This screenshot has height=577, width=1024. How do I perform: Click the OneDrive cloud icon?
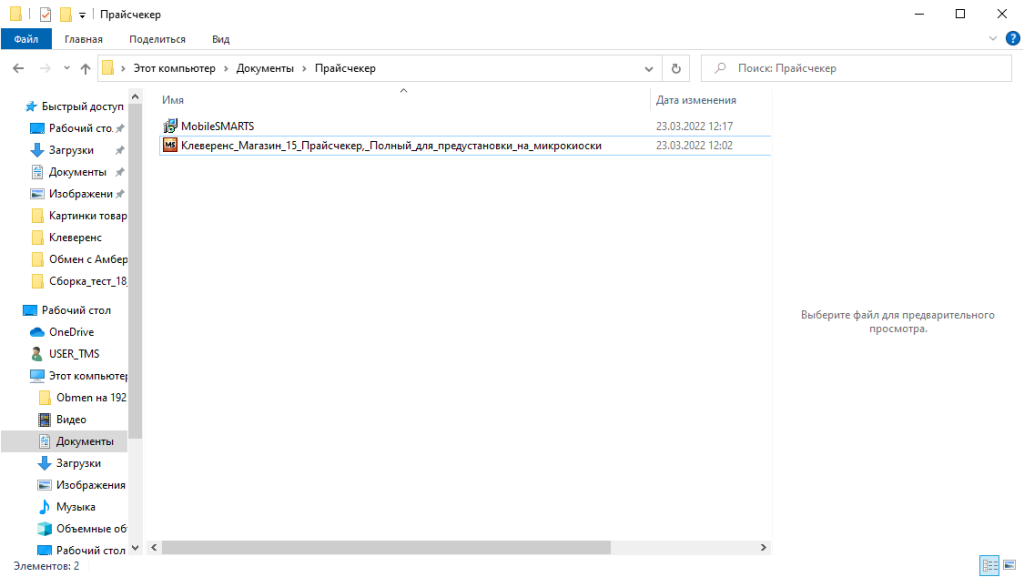point(37,332)
